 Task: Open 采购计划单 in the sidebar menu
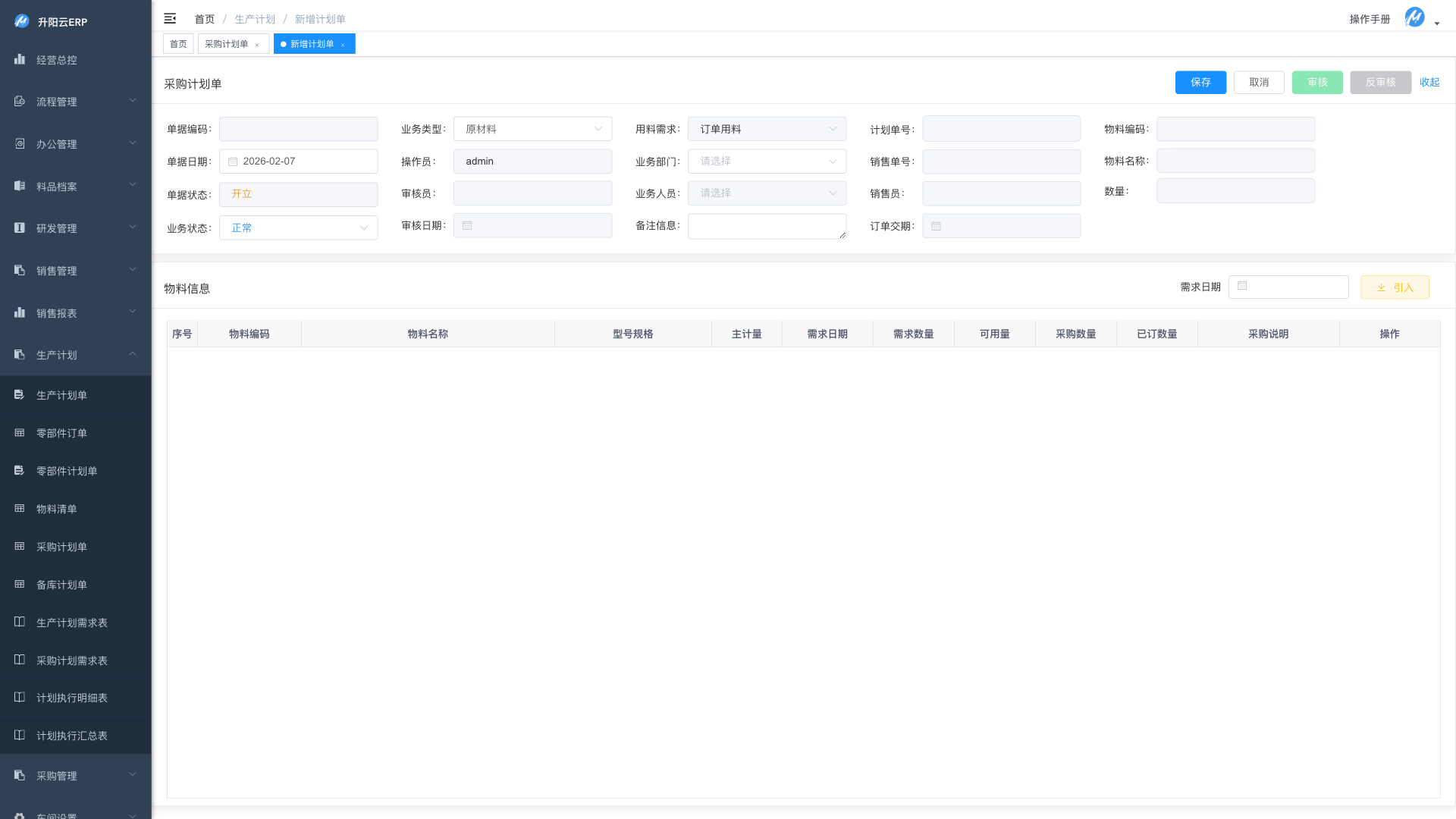click(x=61, y=547)
